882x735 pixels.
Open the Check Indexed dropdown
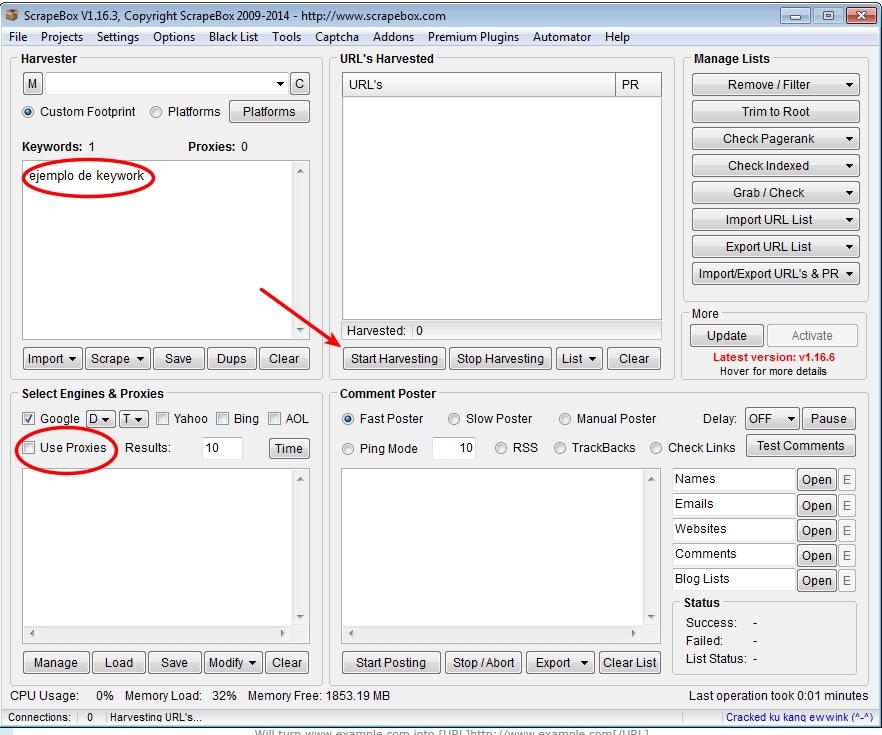point(775,165)
